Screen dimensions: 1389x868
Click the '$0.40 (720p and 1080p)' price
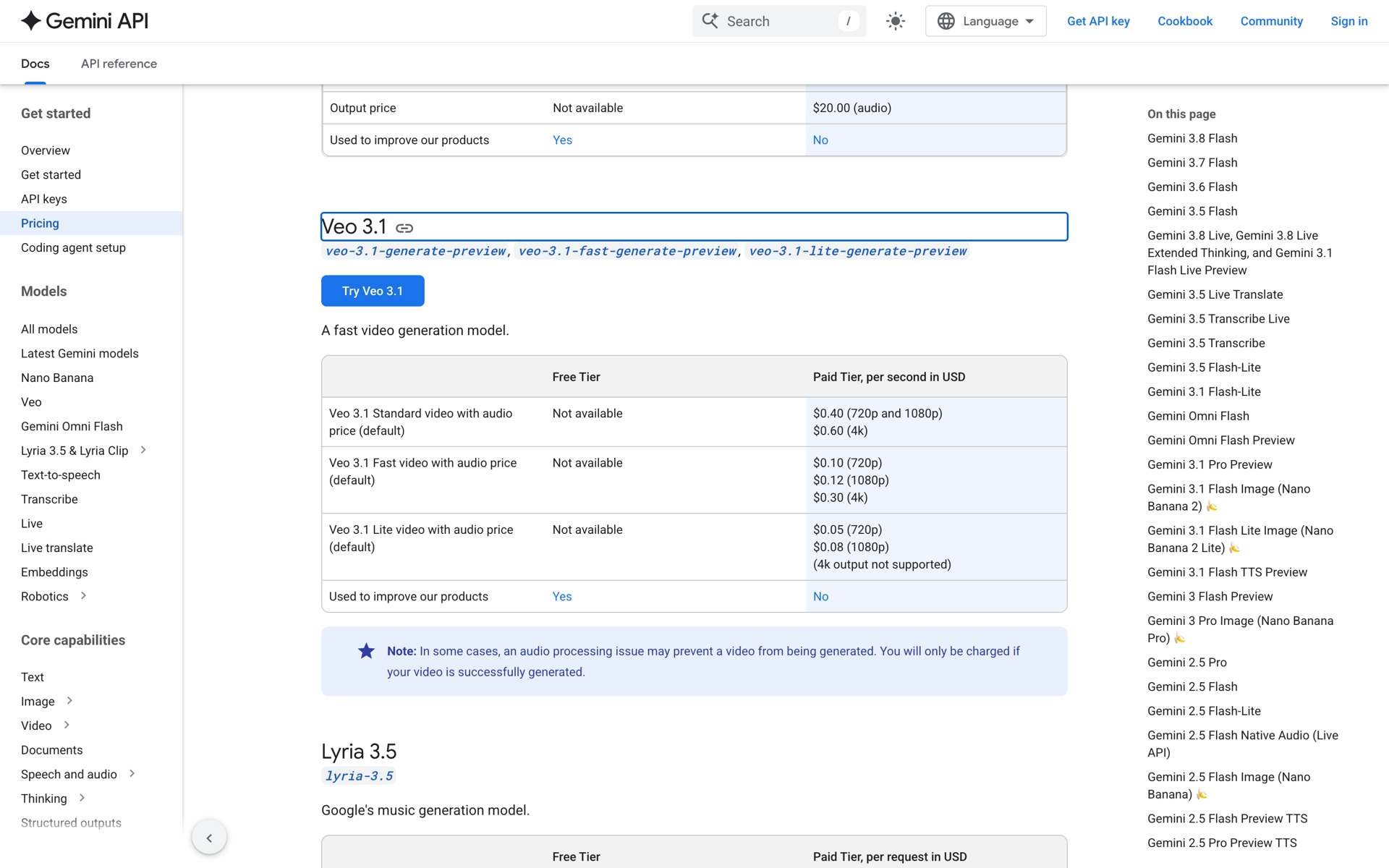[x=878, y=414]
